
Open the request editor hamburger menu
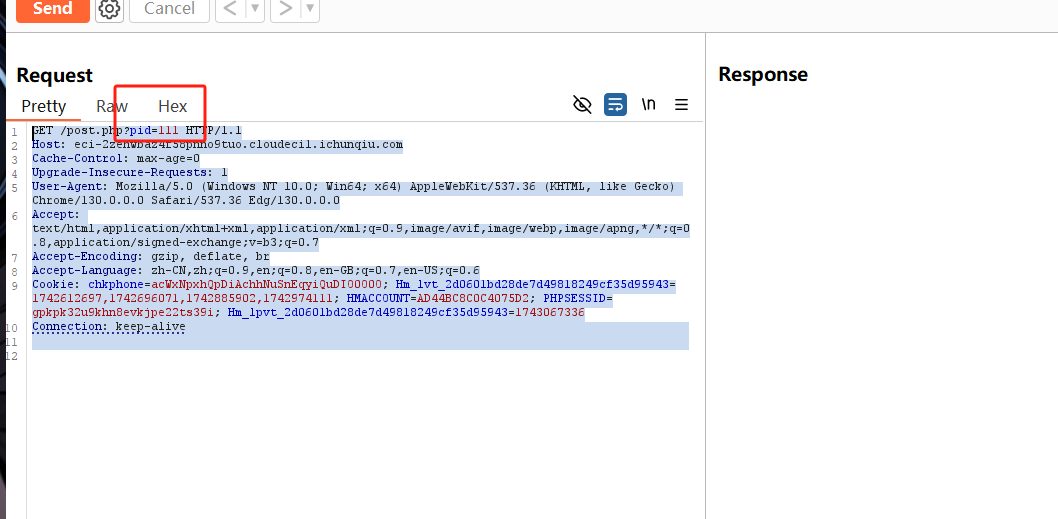coord(681,104)
